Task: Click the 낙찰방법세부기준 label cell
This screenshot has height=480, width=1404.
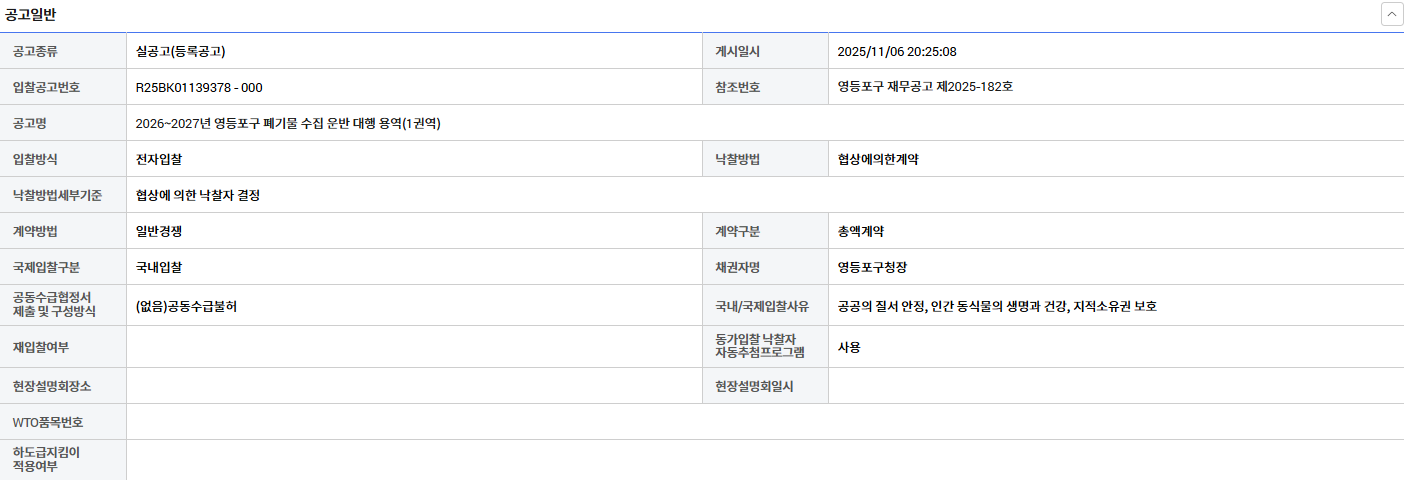Action: click(63, 195)
